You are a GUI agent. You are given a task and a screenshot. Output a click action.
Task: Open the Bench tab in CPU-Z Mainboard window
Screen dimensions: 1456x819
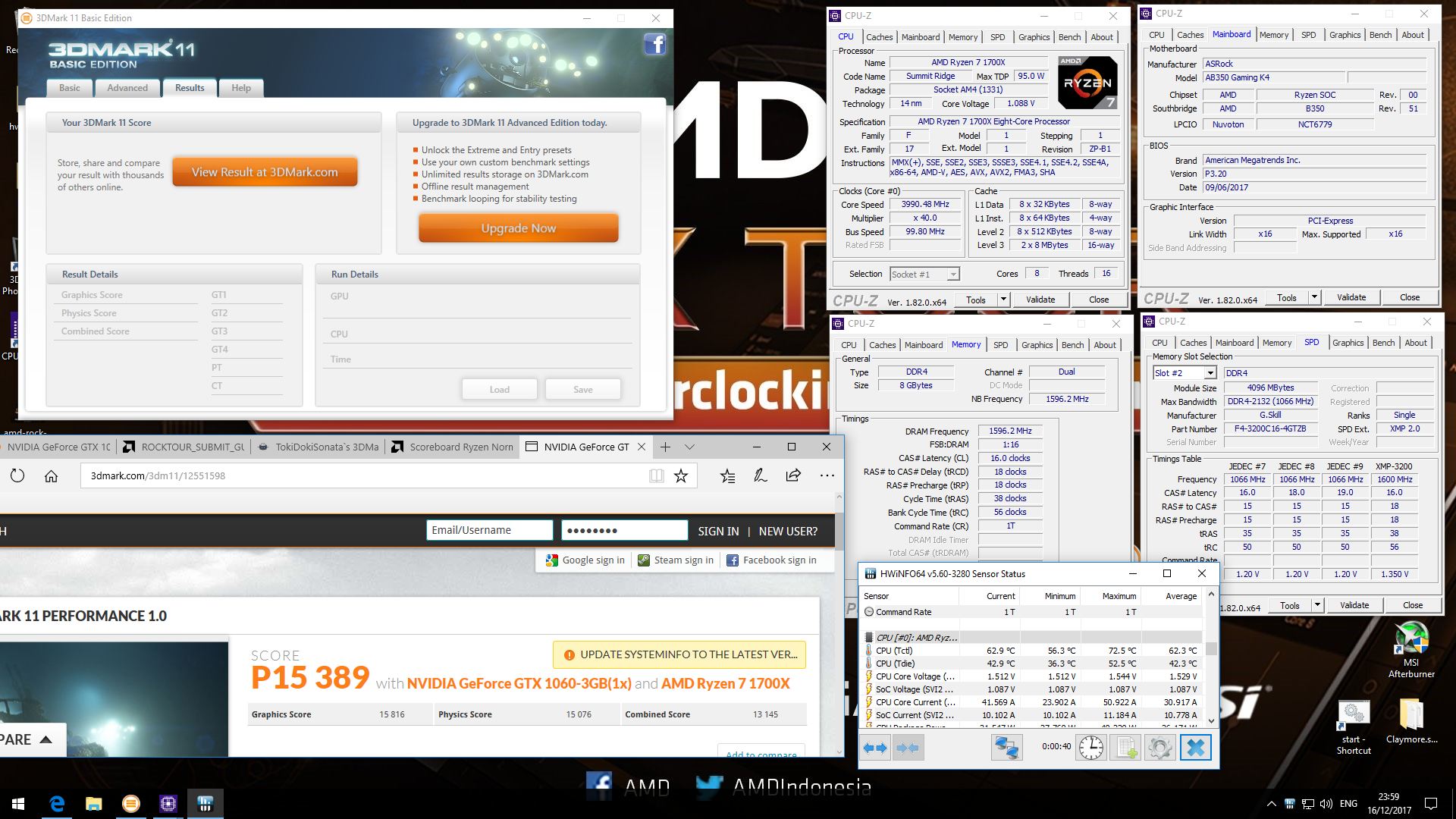coord(1380,35)
